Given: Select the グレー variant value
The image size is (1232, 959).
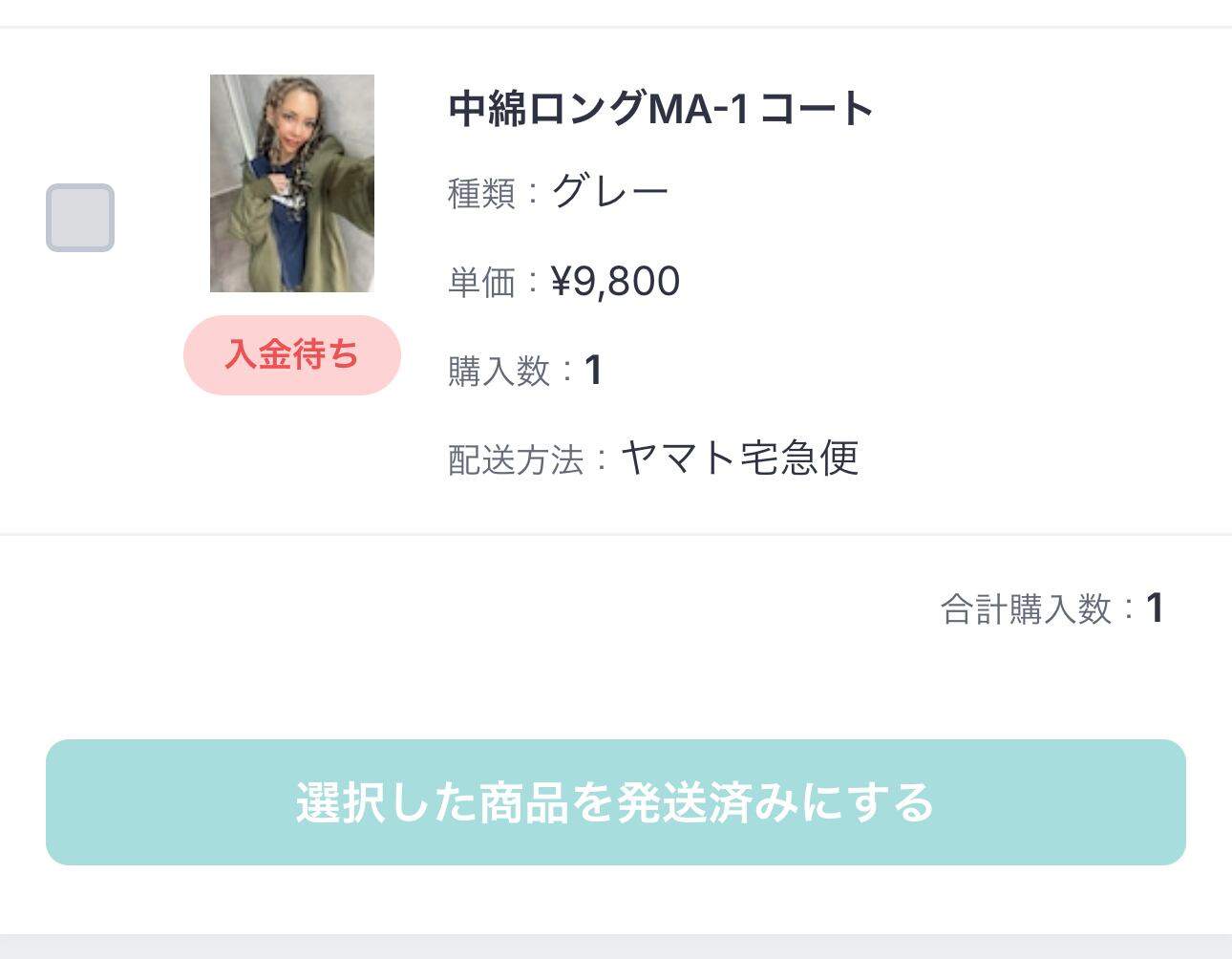Looking at the screenshot, I should [610, 192].
